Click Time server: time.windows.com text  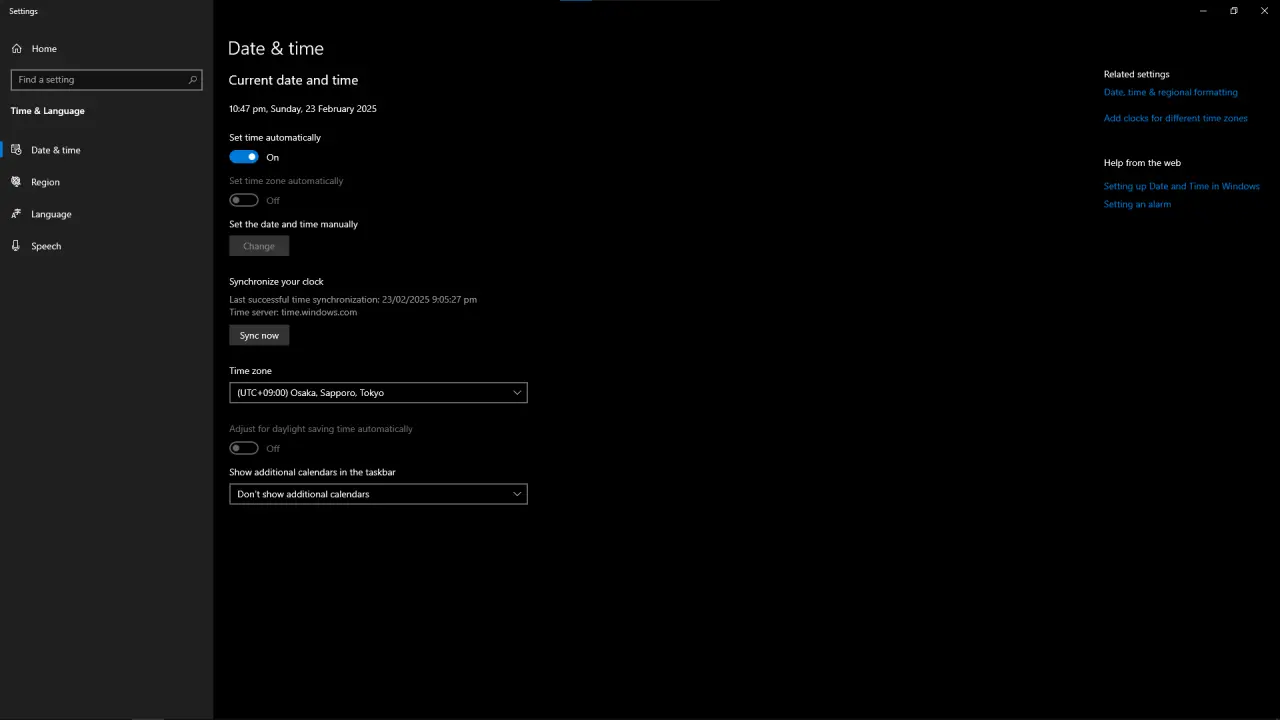point(293,312)
